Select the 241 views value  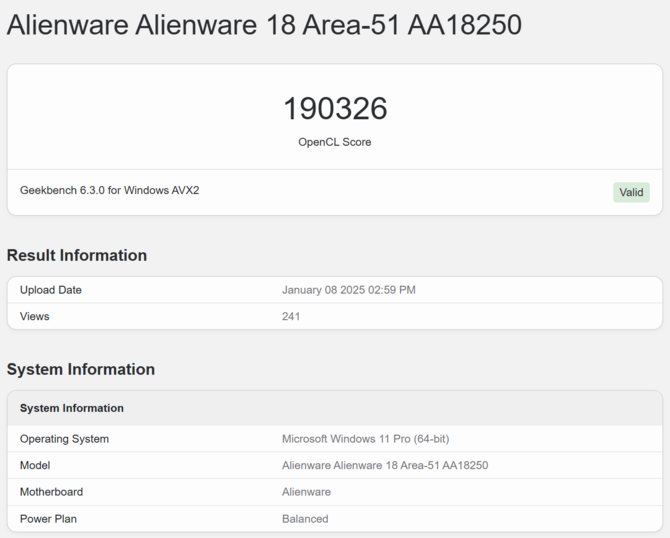click(x=291, y=316)
